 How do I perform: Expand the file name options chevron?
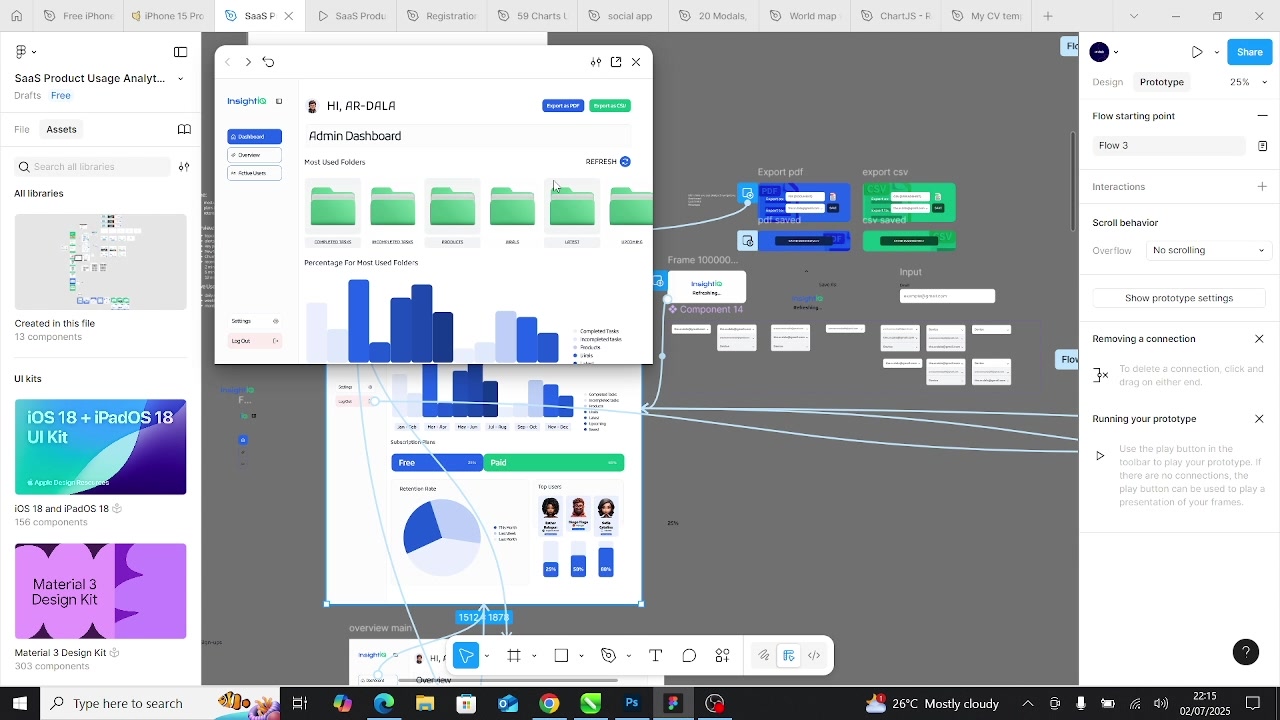[181, 79]
